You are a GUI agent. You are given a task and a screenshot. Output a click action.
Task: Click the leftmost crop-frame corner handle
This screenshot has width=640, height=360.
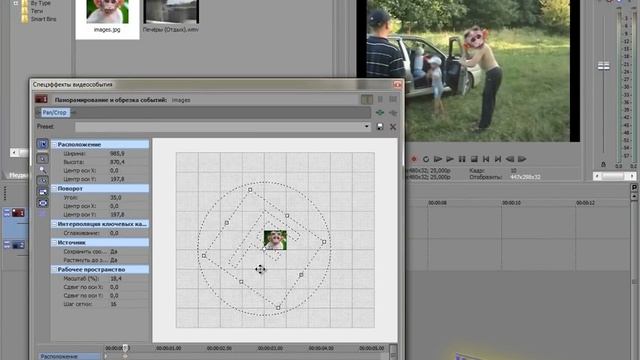tap(204, 256)
